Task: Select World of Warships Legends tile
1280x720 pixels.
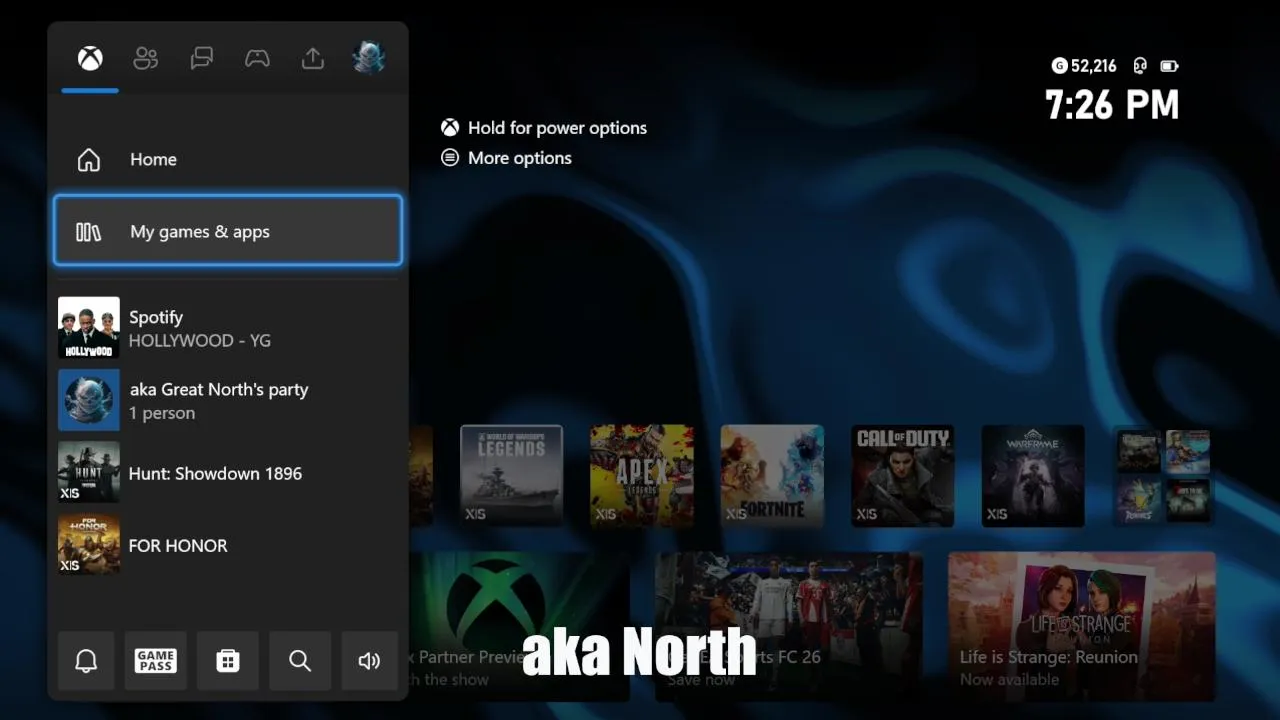Action: coord(511,476)
